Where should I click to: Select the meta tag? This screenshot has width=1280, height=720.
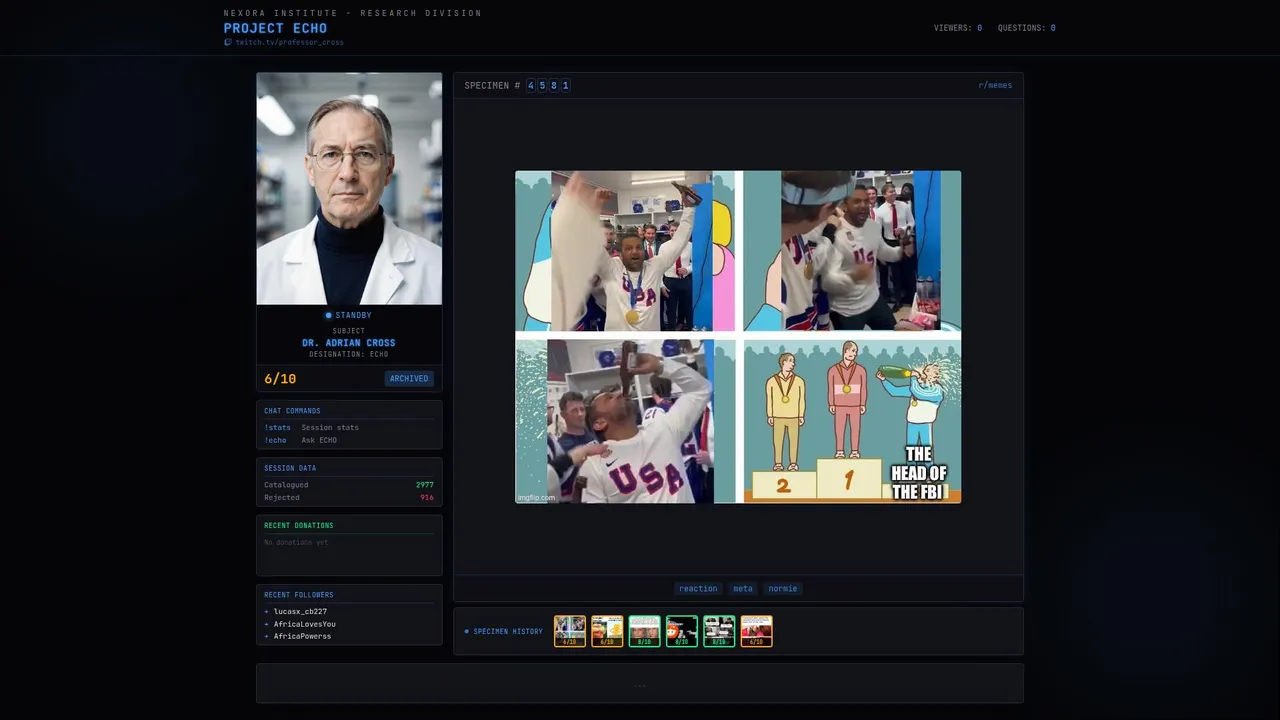(x=743, y=588)
